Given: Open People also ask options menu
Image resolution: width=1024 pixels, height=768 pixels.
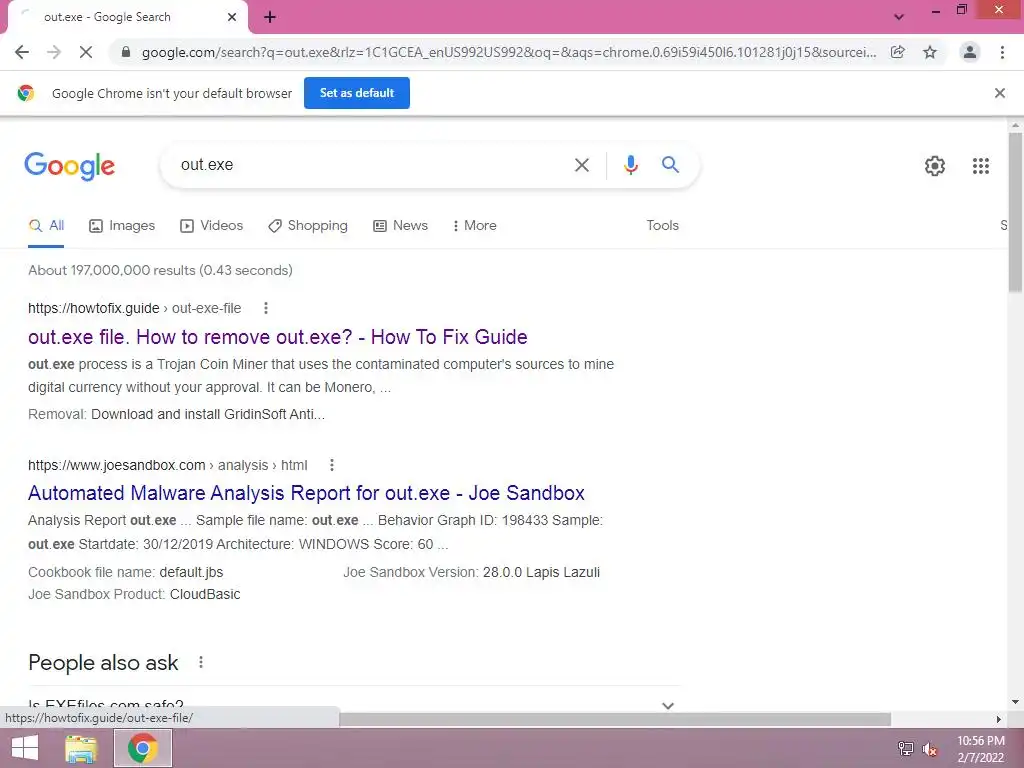Looking at the screenshot, I should click(x=201, y=662).
